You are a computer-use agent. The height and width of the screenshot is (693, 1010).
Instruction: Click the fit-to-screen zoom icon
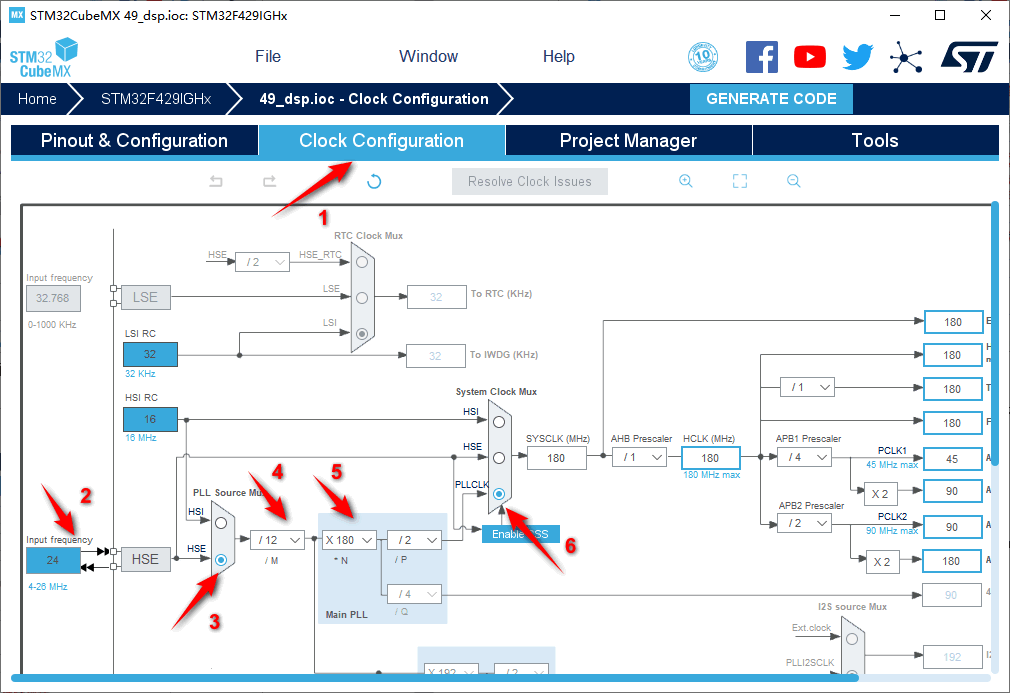[740, 181]
